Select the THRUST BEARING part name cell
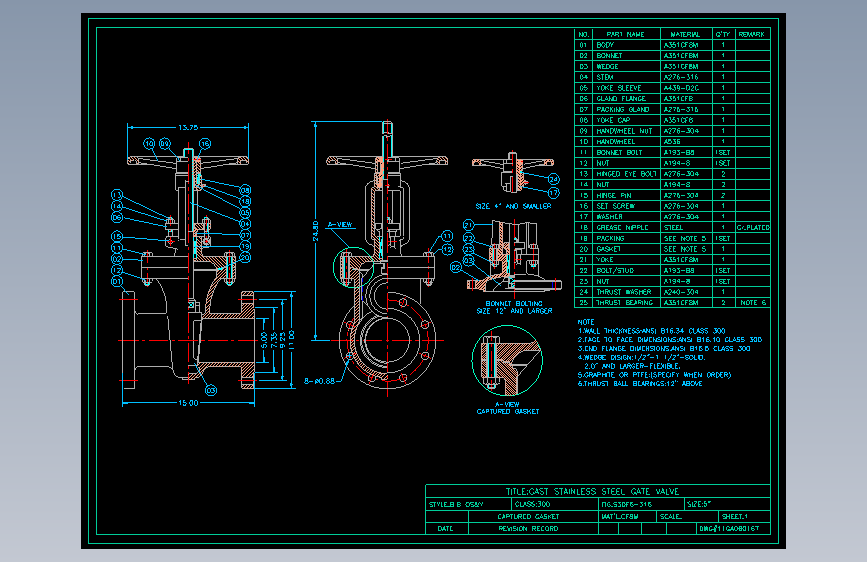Screen dimensions: 867x562 (624, 303)
